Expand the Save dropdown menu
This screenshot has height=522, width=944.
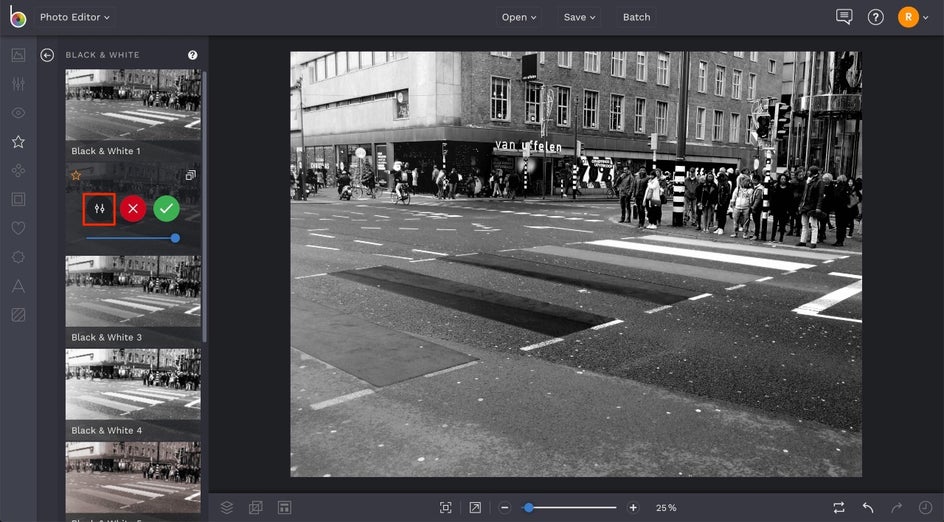click(x=579, y=17)
